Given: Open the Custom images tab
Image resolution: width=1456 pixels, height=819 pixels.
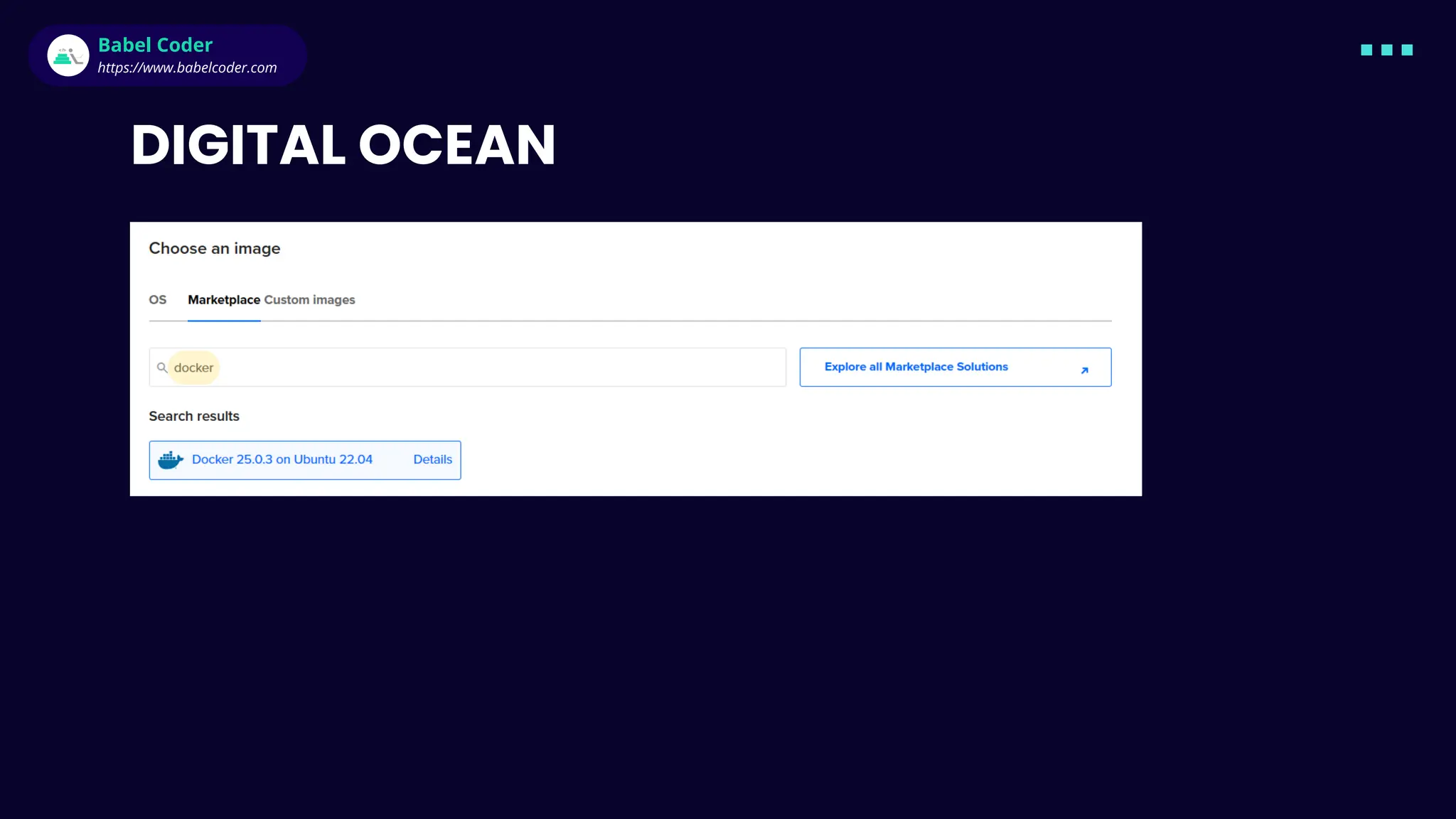Looking at the screenshot, I should (x=310, y=300).
